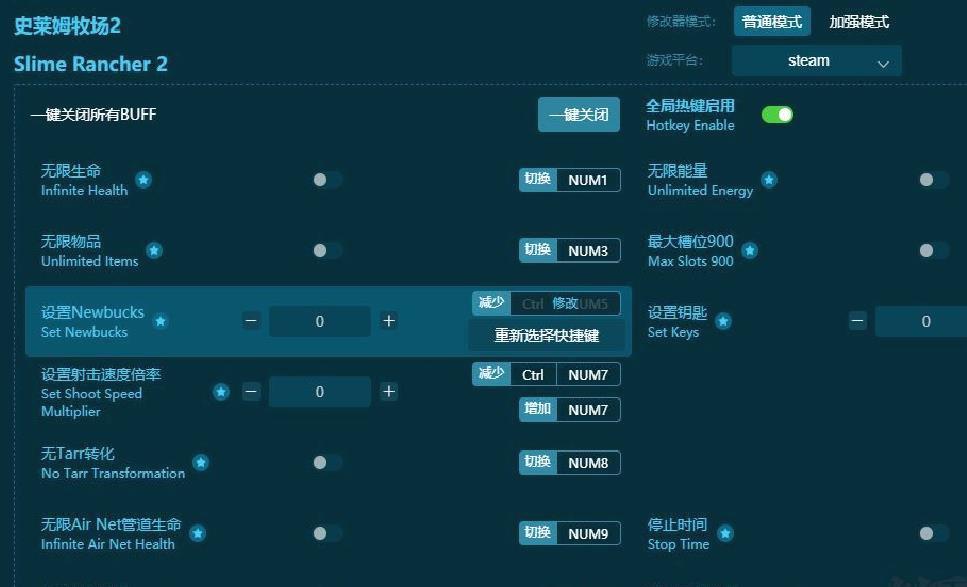967x587 pixels.
Task: Turn on Max Slots 900 switch
Action: coord(934,250)
